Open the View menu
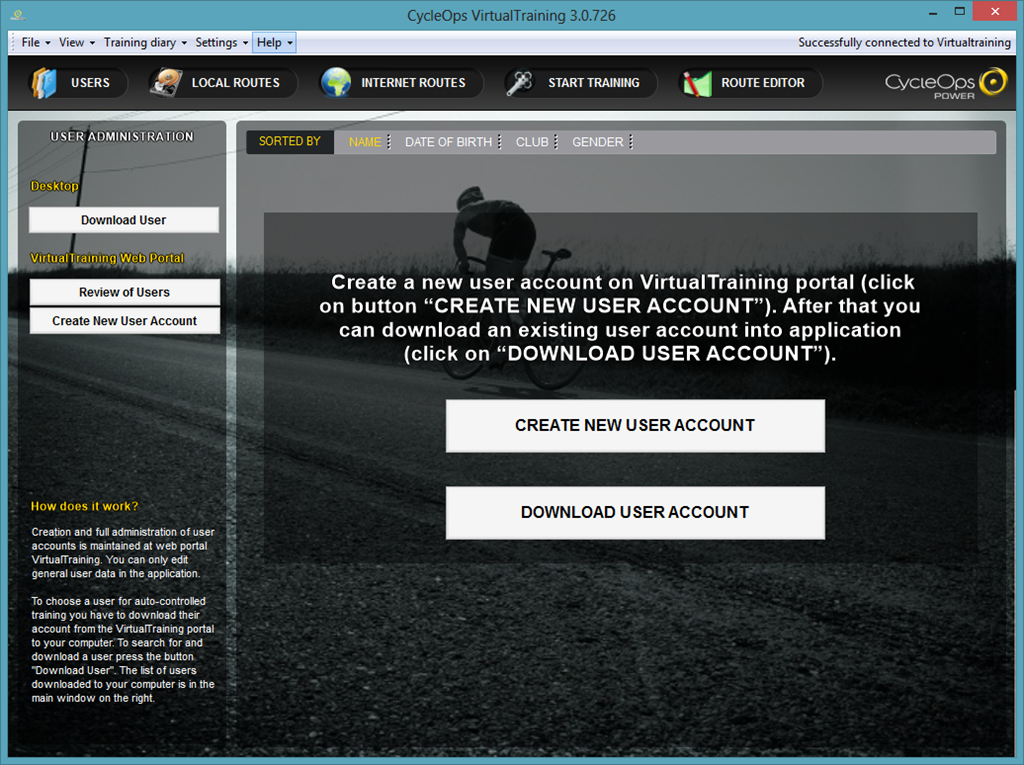Screen dimensions: 1024x765 click(76, 42)
